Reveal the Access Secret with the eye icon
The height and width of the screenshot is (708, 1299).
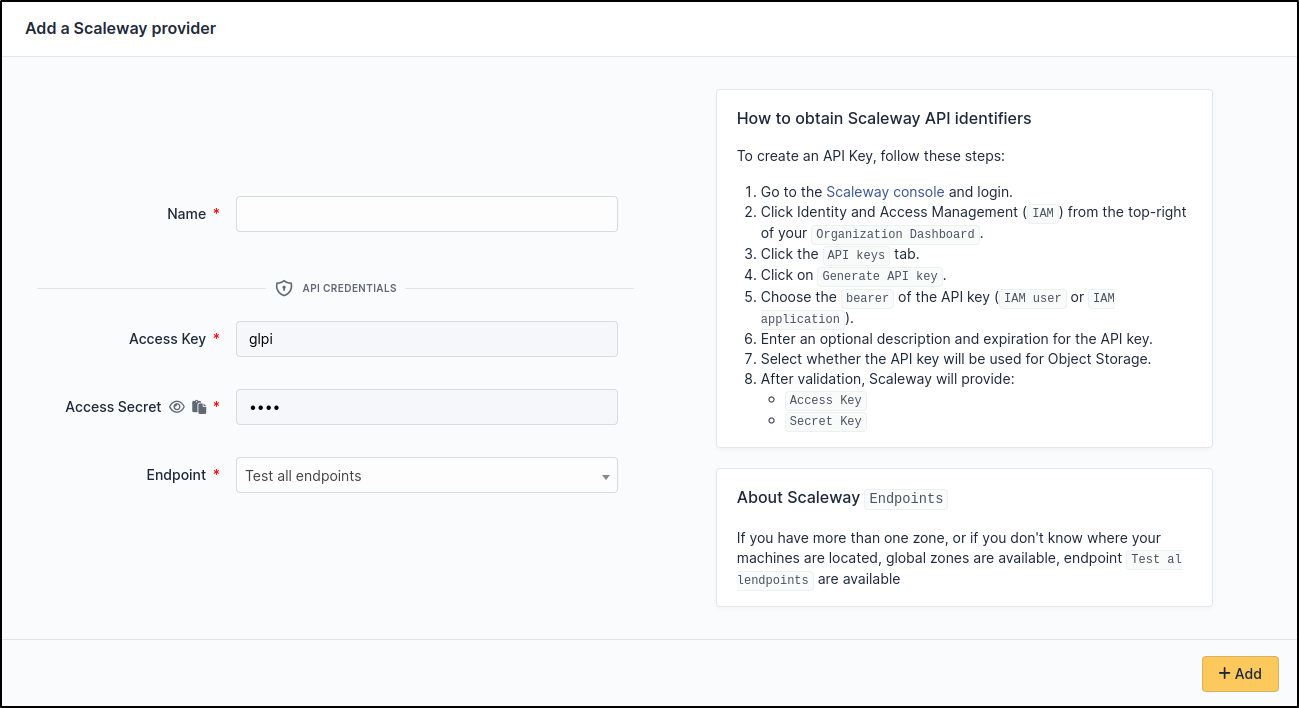(177, 407)
